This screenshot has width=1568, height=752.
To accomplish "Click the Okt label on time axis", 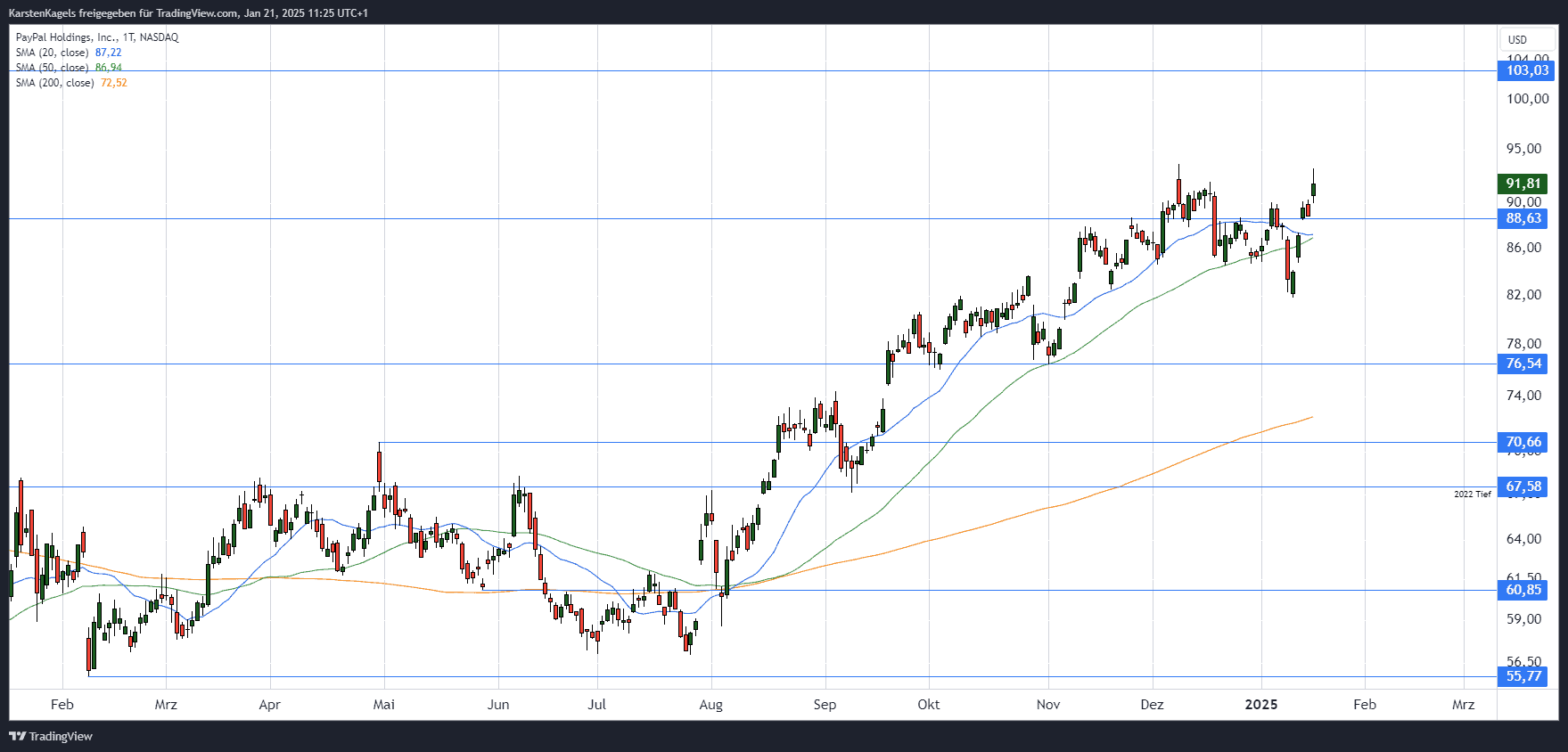I will [x=928, y=705].
